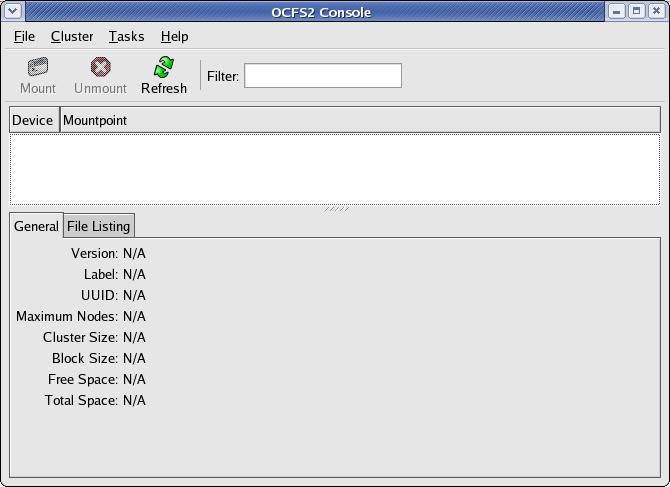Close the OCFS2 Console window

[x=656, y=12]
